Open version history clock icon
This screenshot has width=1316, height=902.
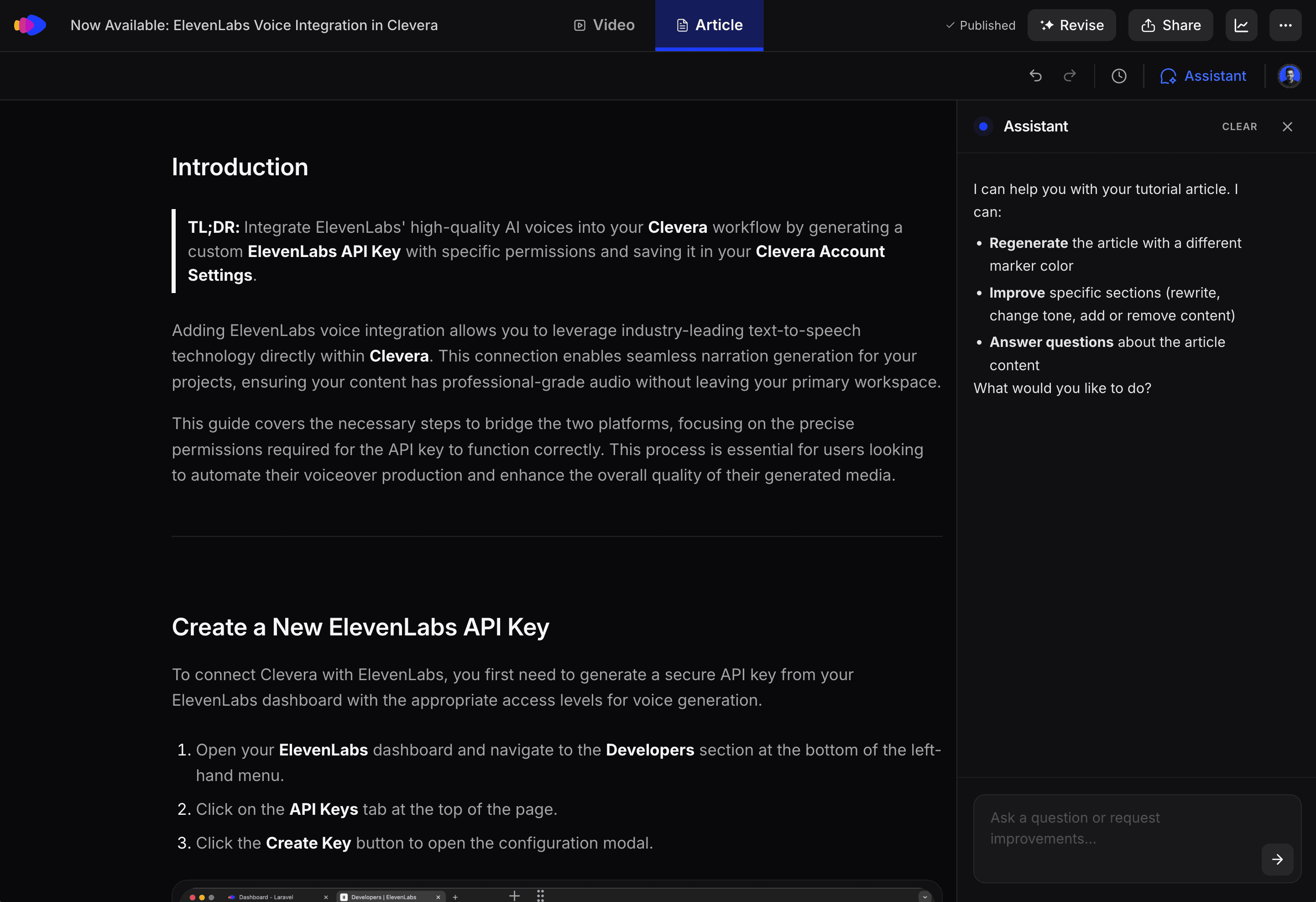coord(1119,76)
